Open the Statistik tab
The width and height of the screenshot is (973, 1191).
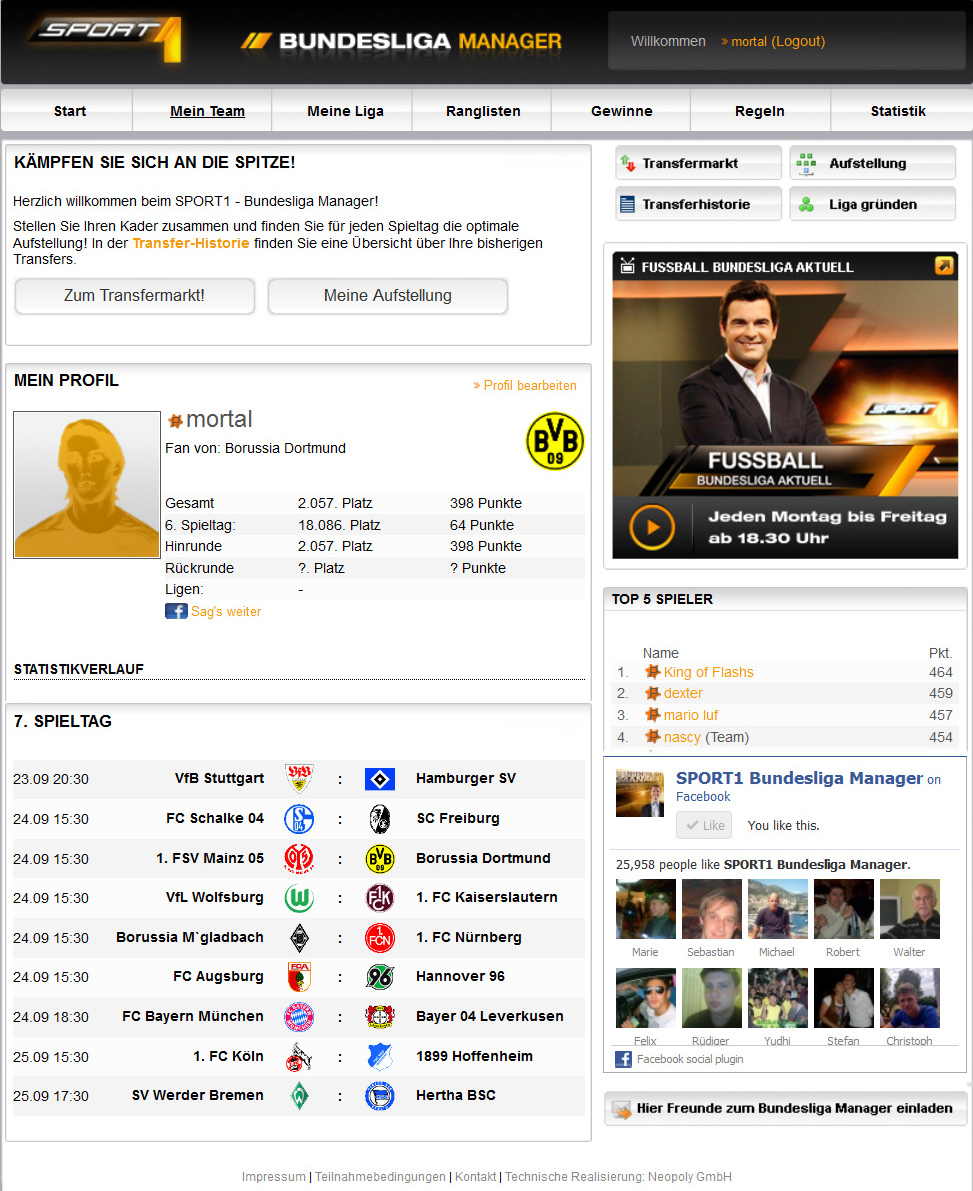point(898,111)
